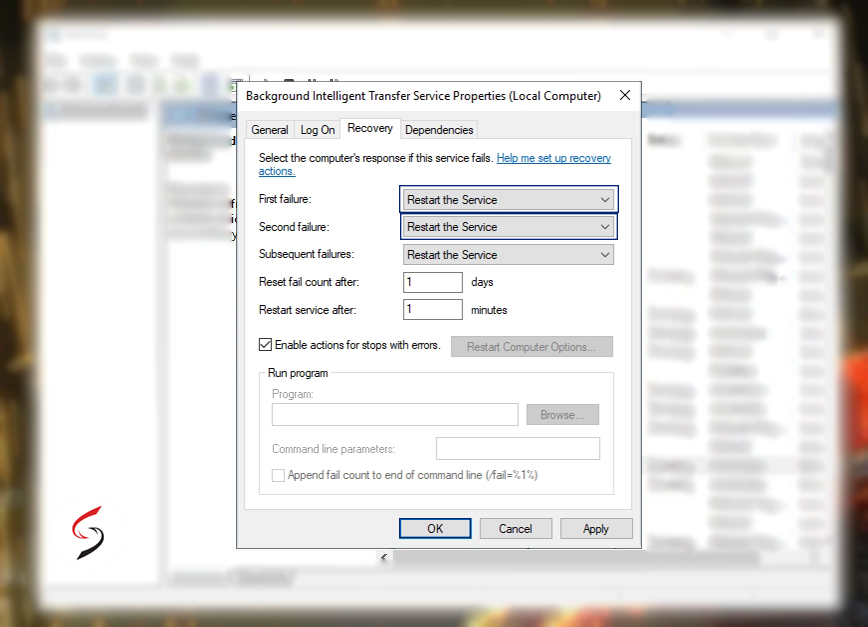Expand the Second failure dropdown
This screenshot has width=868, height=627.
coord(508,227)
